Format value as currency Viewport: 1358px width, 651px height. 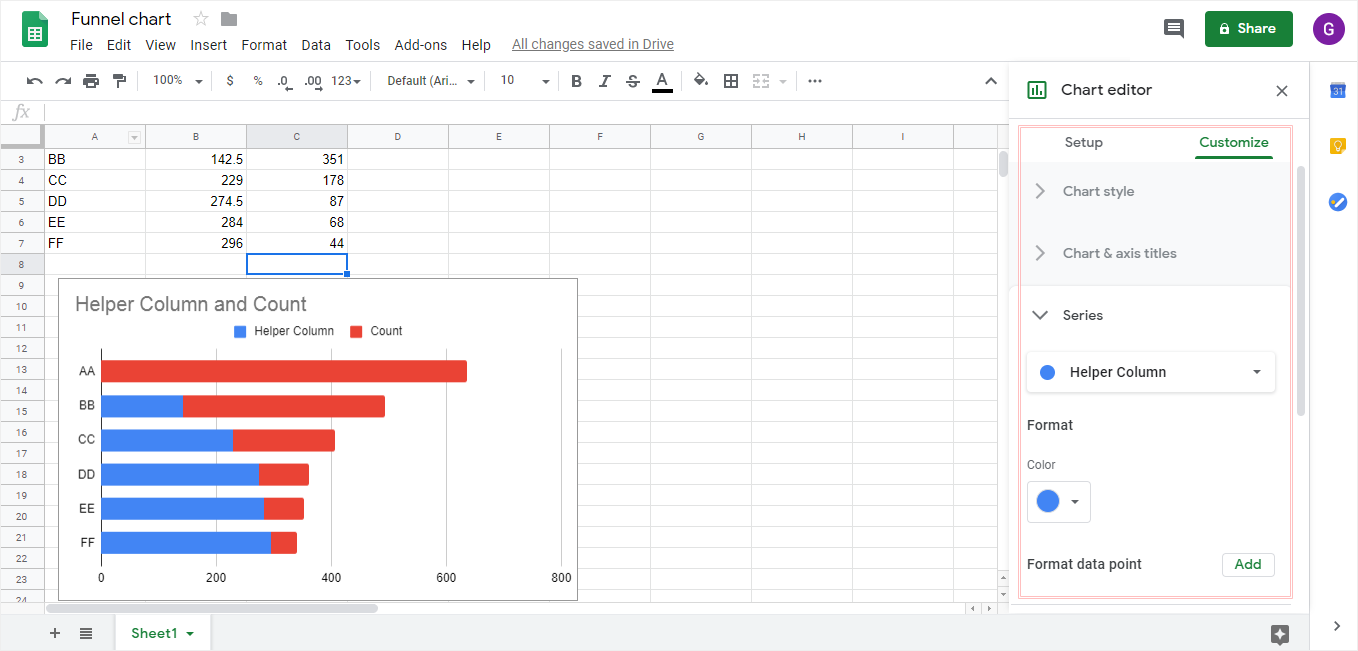[x=229, y=81]
